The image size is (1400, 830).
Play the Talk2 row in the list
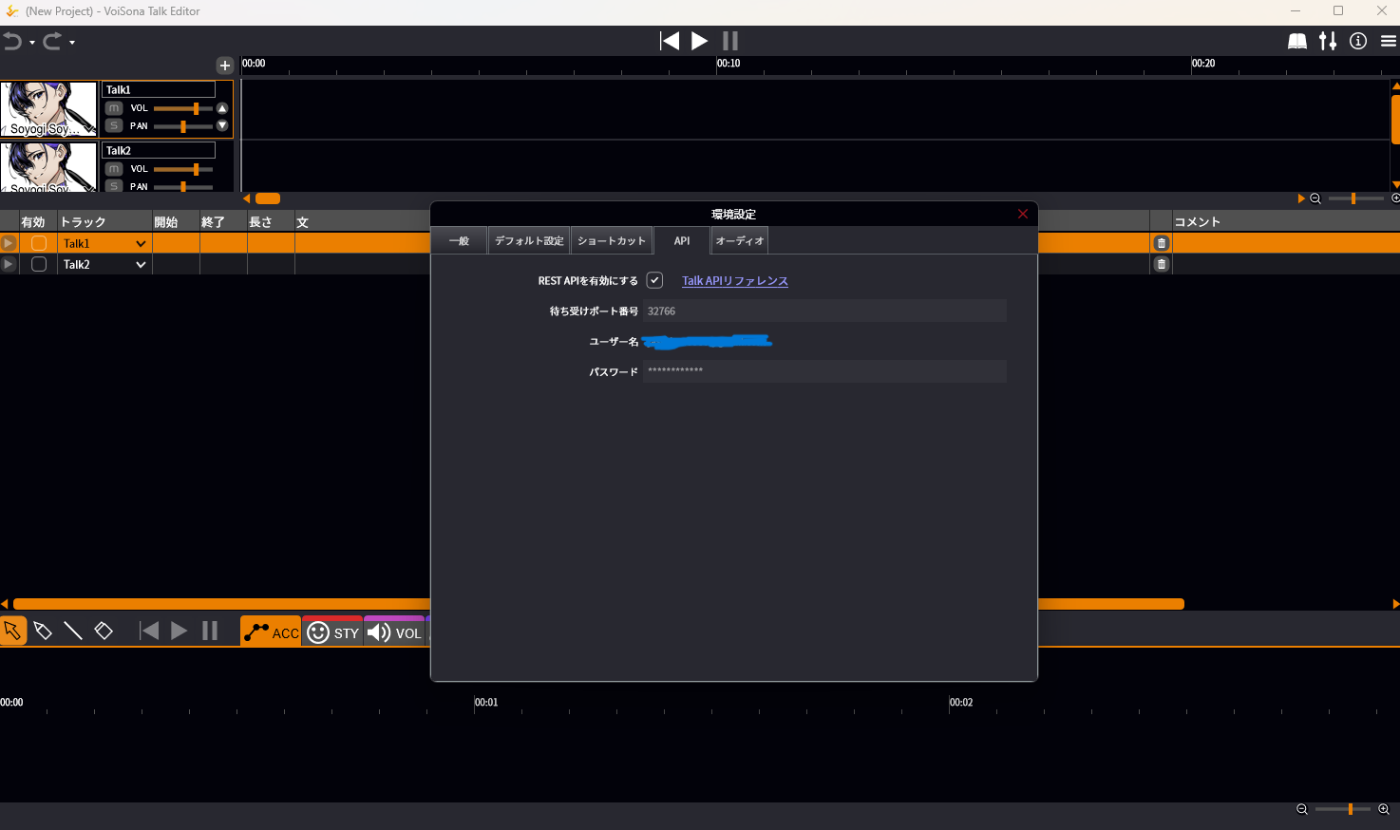pyautogui.click(x=8, y=264)
